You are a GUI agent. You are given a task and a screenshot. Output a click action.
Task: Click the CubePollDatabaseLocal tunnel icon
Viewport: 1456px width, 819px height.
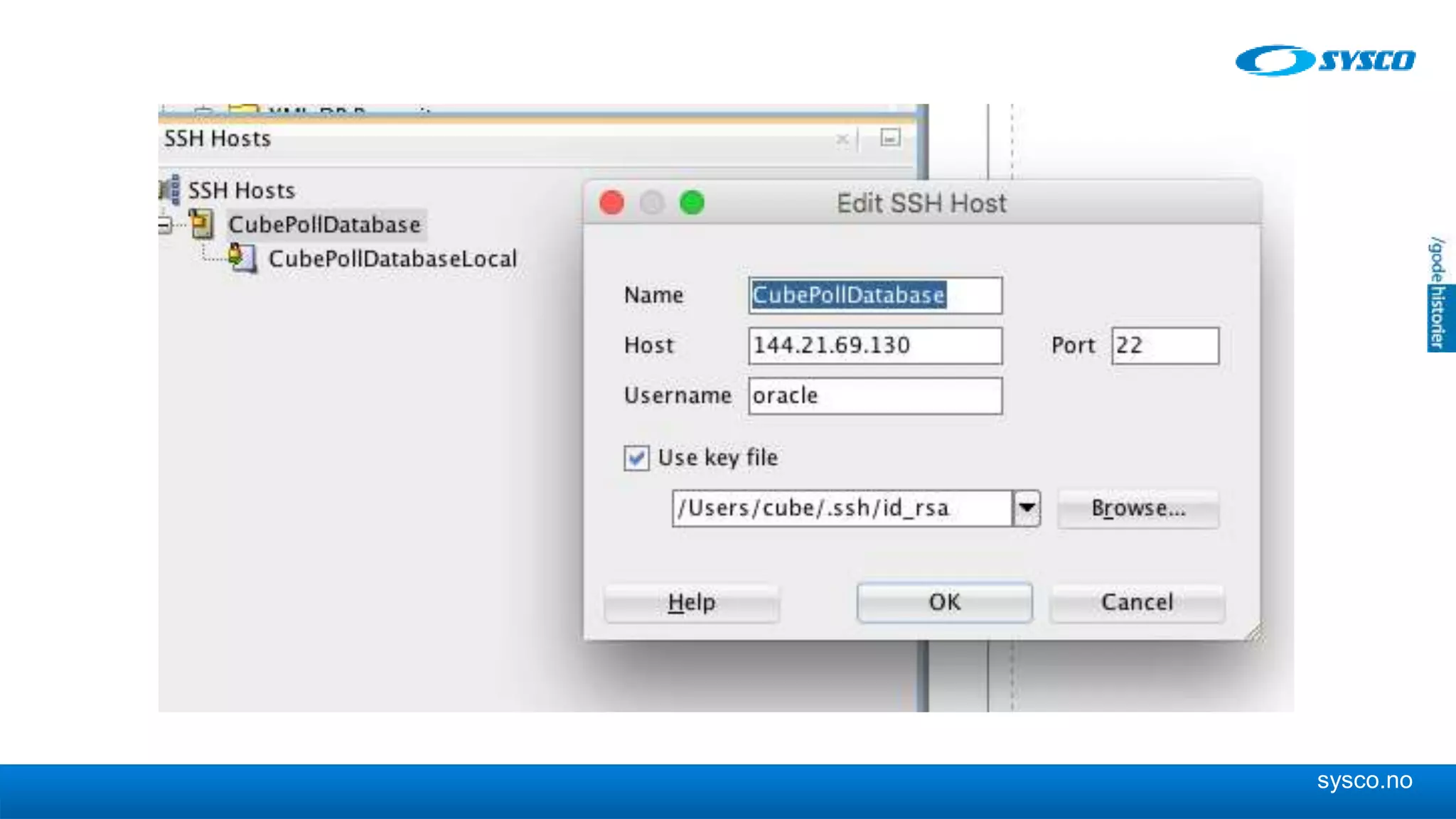click(242, 258)
